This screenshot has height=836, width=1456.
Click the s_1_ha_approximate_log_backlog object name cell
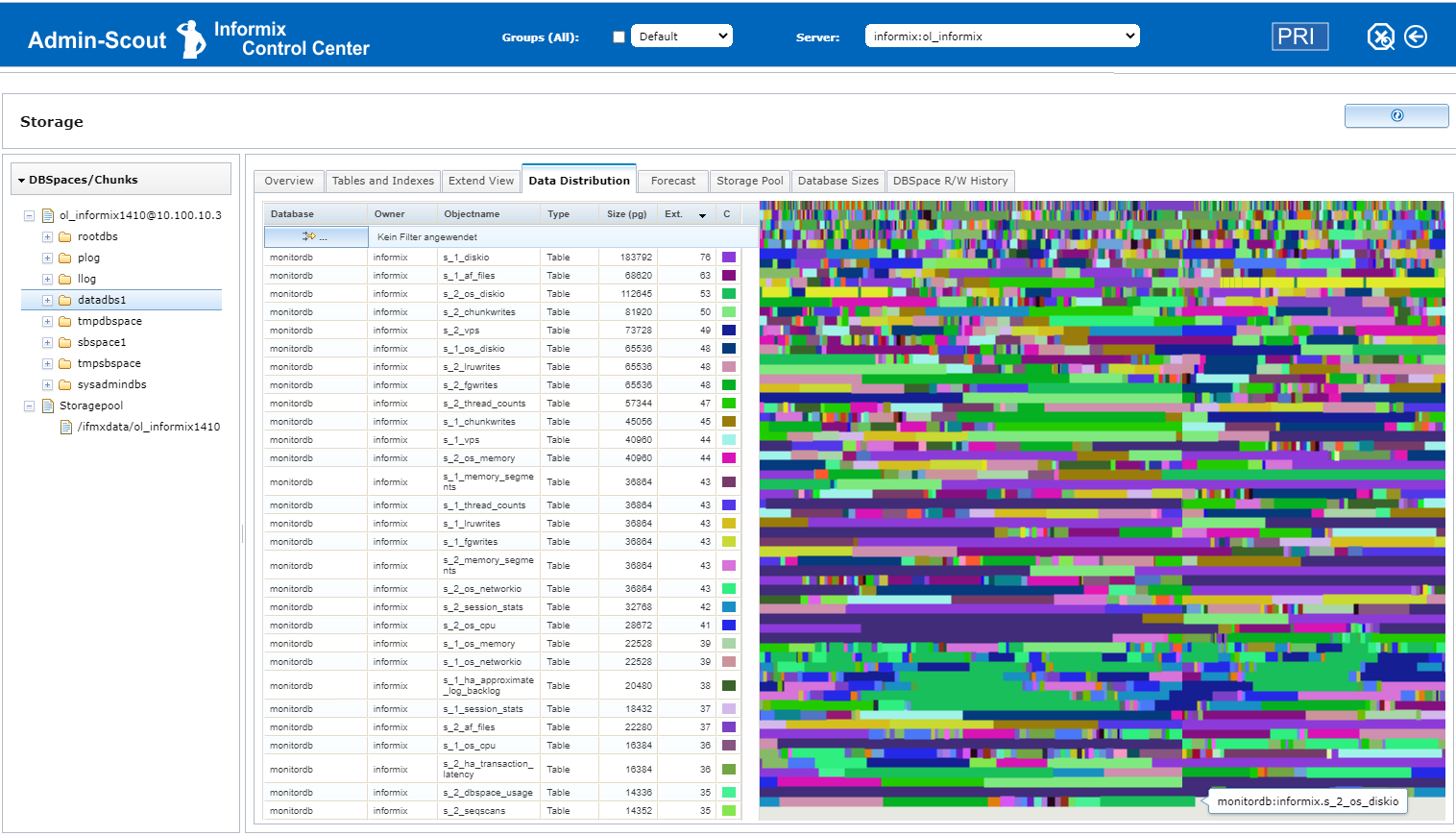pyautogui.click(x=488, y=685)
